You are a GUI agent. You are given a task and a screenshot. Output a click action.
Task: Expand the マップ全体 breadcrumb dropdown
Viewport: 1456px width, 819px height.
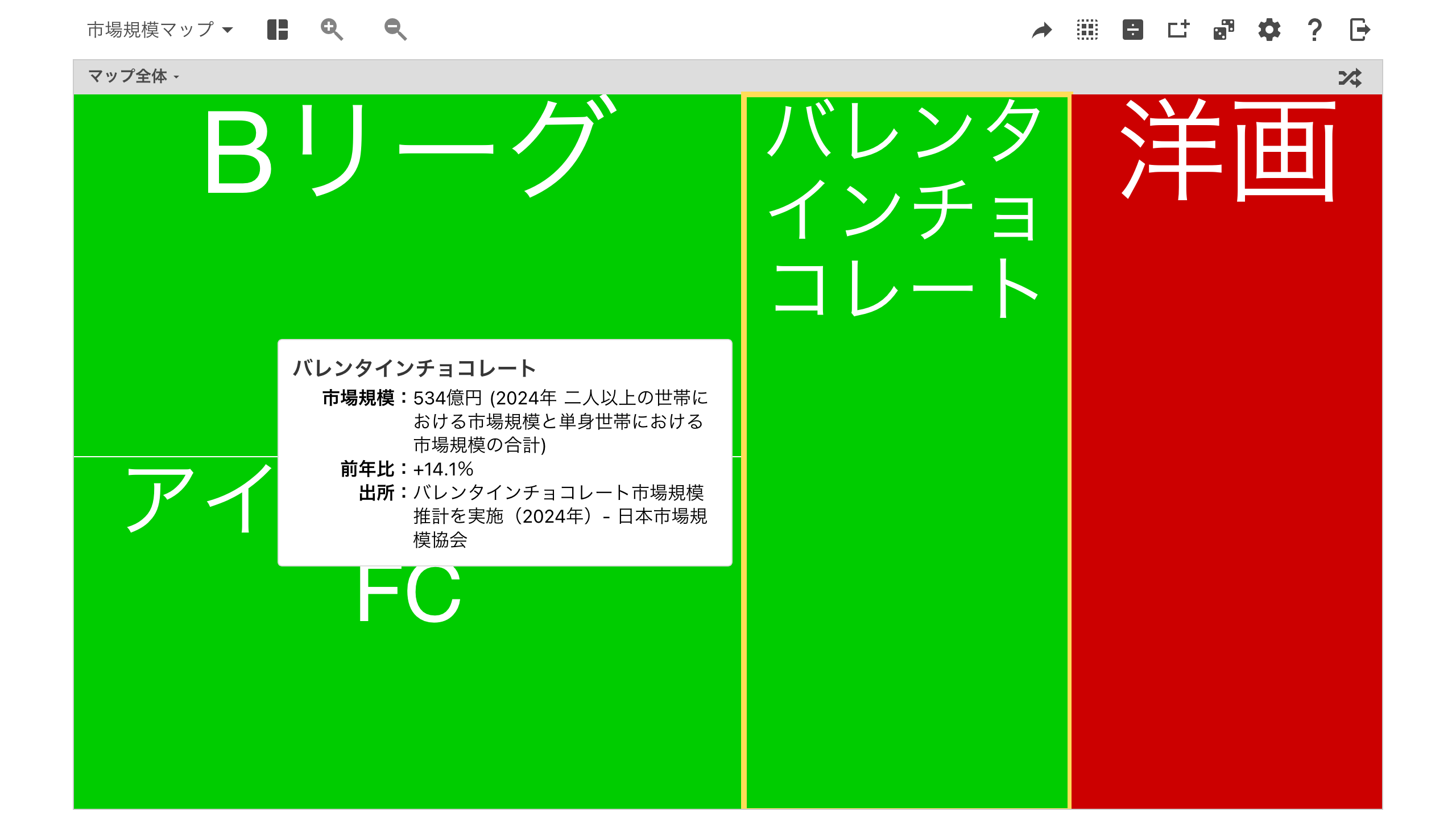tap(134, 76)
